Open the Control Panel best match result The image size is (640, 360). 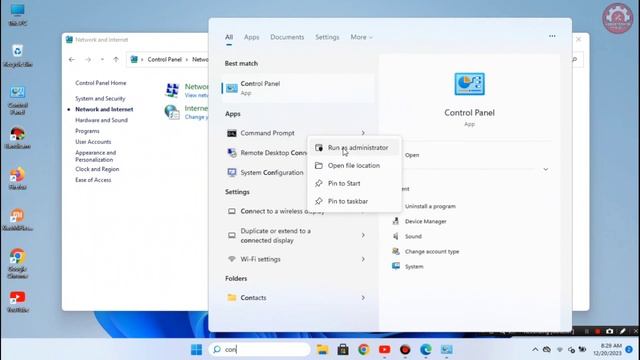[x=298, y=88]
